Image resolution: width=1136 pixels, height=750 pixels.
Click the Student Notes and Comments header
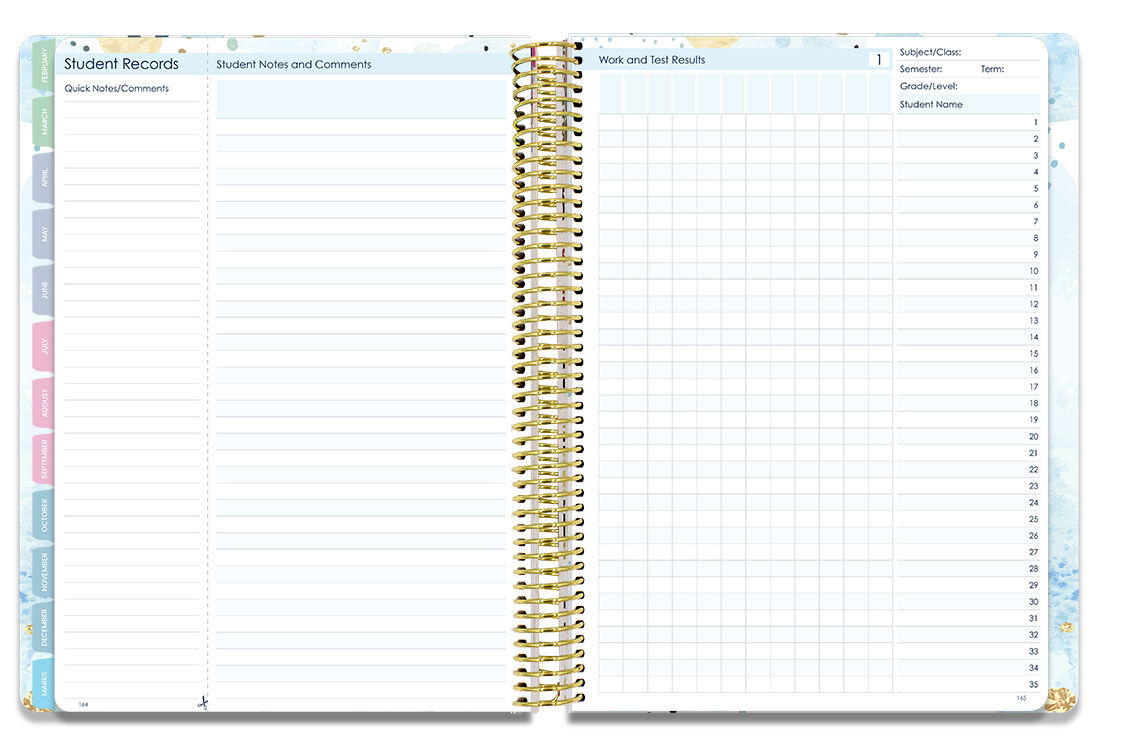click(294, 65)
